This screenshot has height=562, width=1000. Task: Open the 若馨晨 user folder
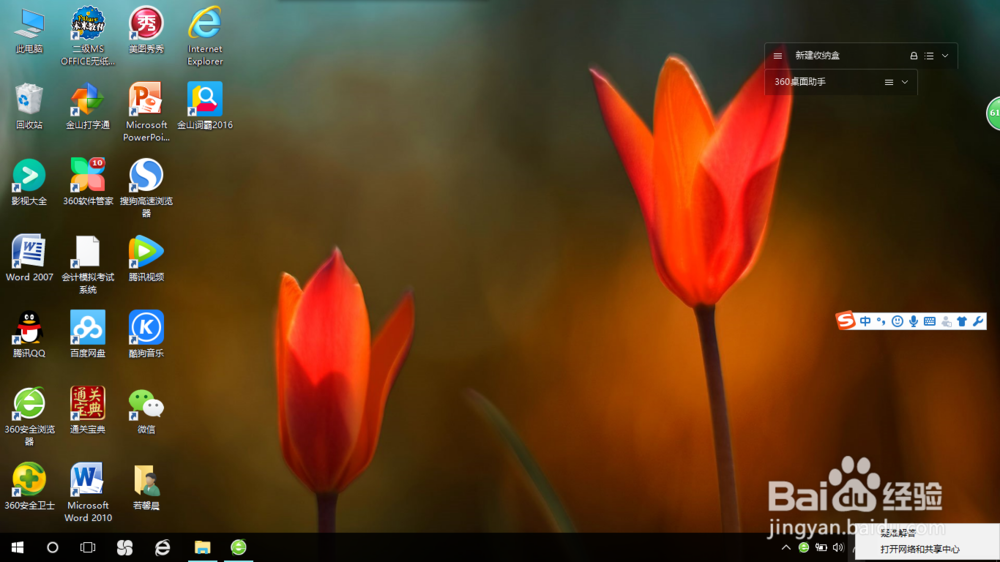(x=146, y=486)
